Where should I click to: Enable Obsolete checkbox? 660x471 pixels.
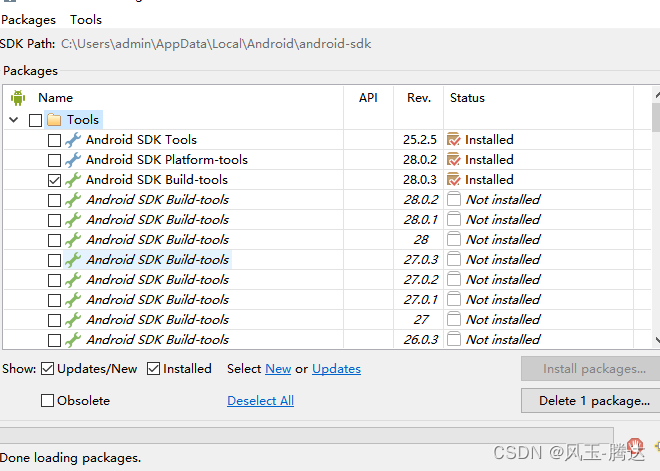point(47,400)
